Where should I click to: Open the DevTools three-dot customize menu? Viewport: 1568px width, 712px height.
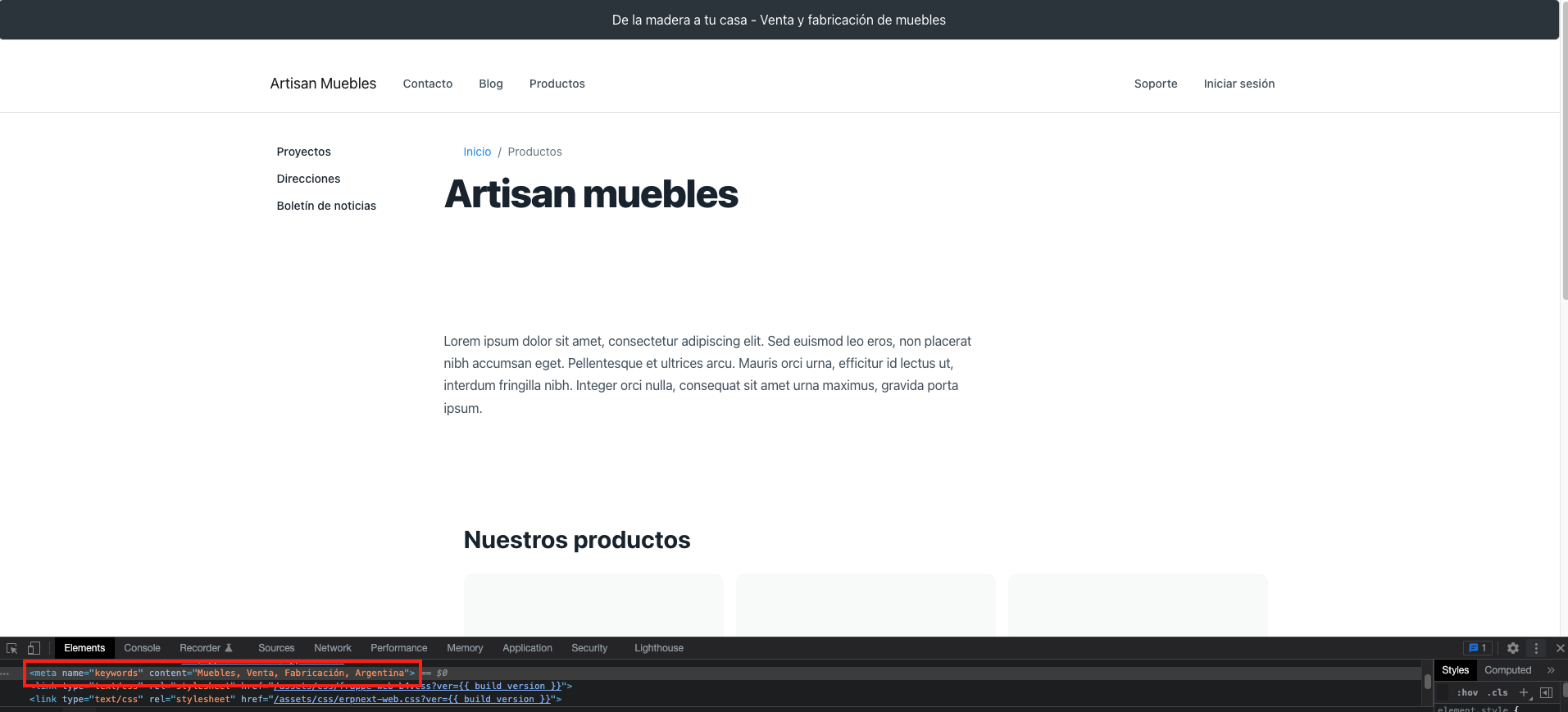point(1537,648)
